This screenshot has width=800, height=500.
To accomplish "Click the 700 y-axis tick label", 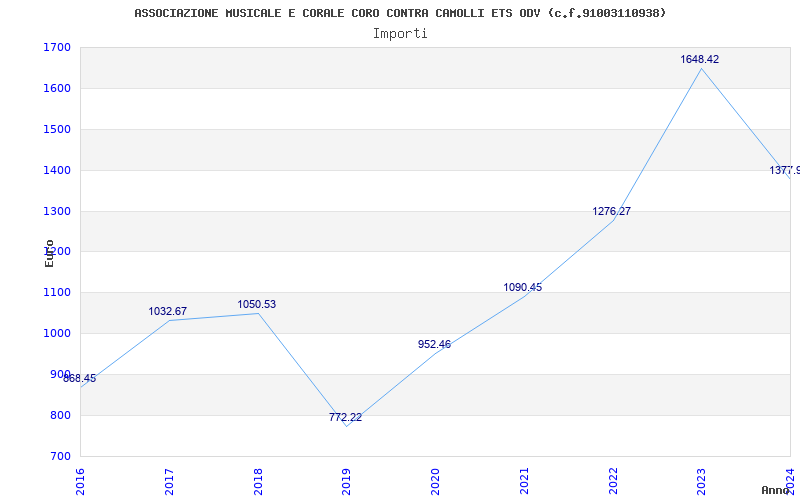I will [x=60, y=456].
